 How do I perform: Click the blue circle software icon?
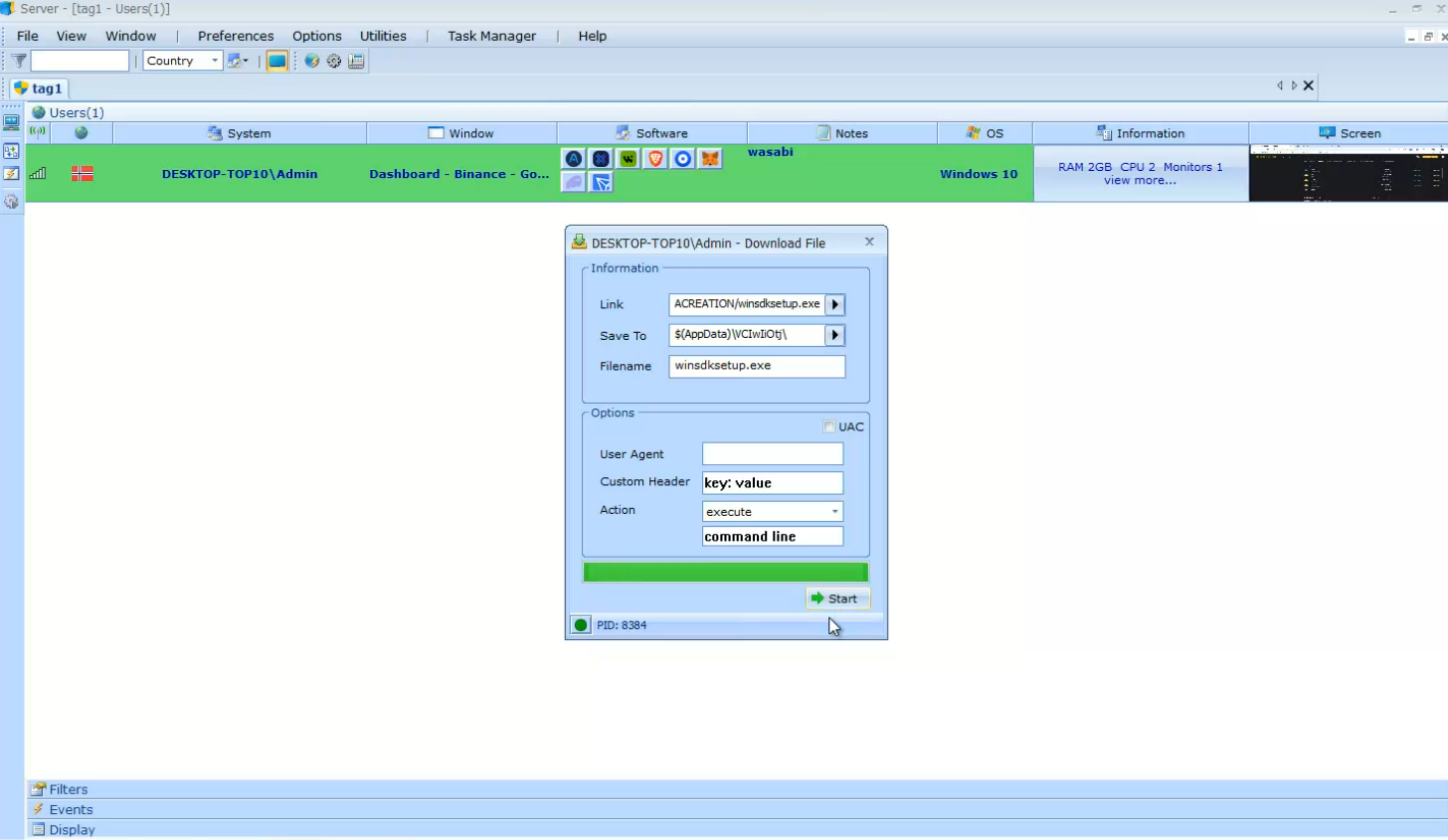tap(682, 158)
